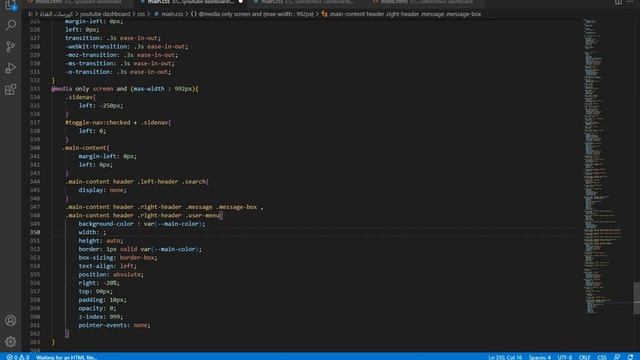
Task: Click 'Ln 350, Col 16' status item
Action: tap(505, 357)
